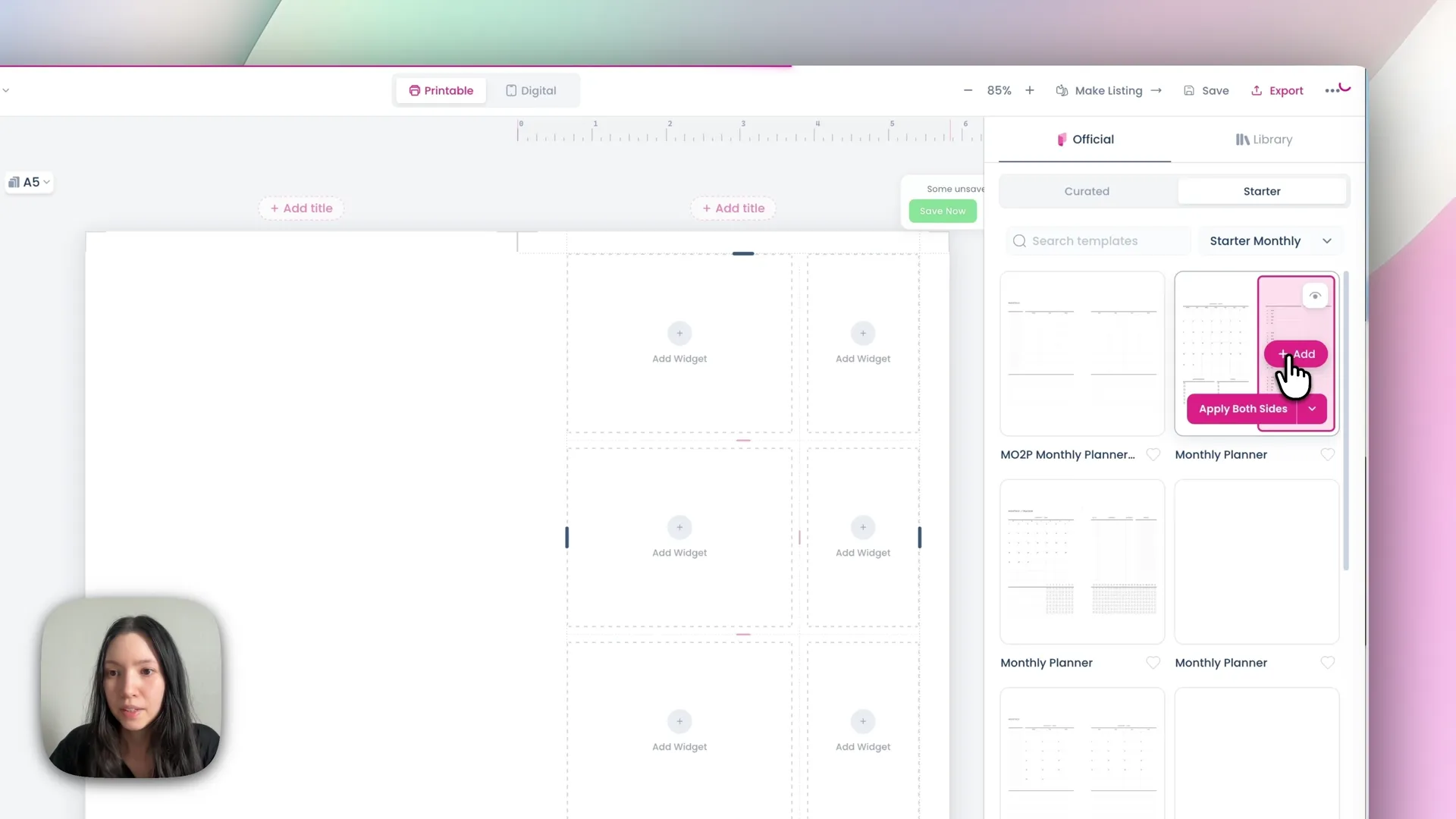Open the MO2P Monthly Planner thumbnail

tap(1082, 353)
